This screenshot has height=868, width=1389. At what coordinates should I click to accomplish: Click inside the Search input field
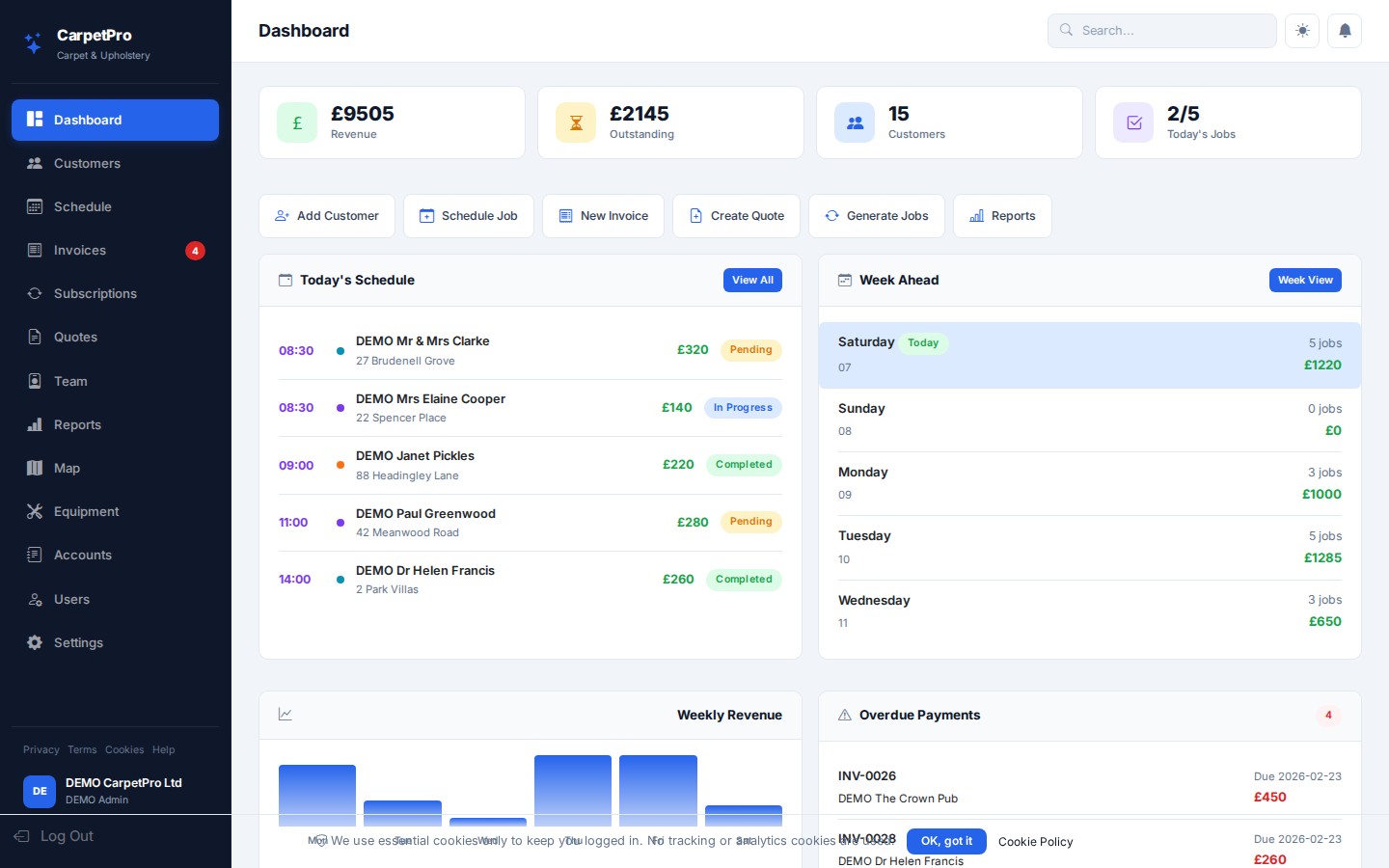[1162, 31]
